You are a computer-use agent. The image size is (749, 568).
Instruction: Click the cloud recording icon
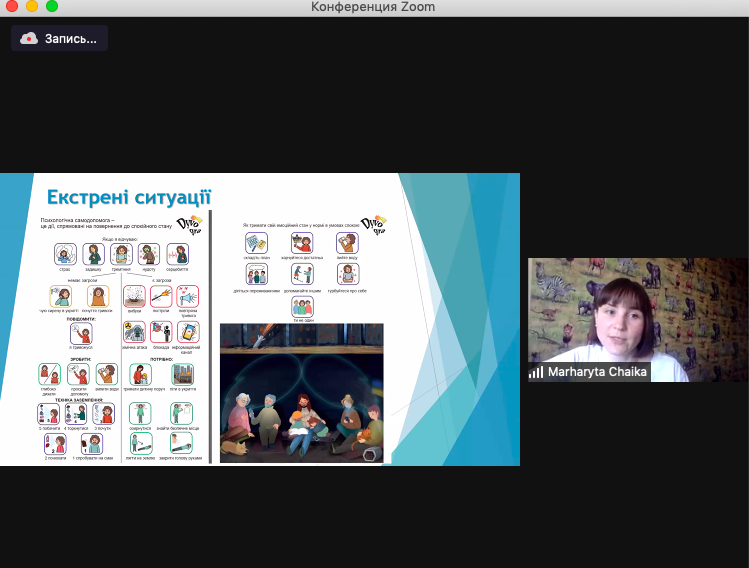coord(29,38)
